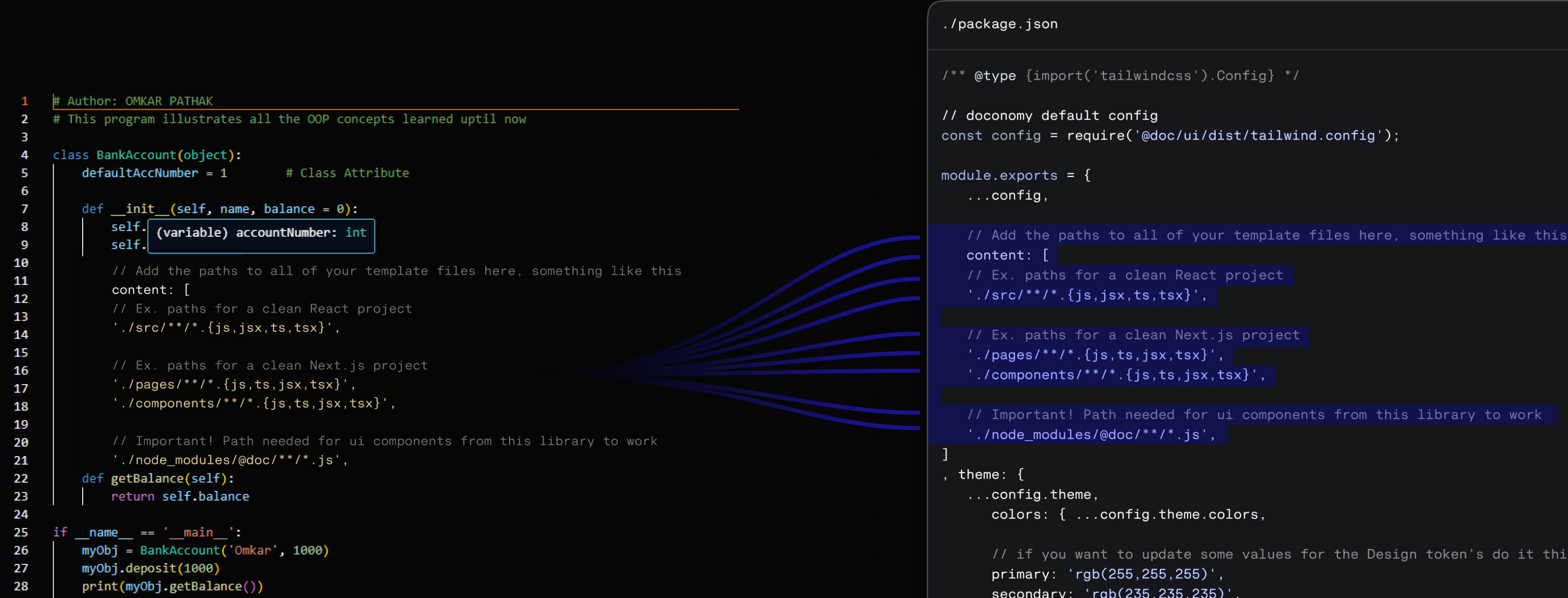Viewport: 1568px width, 598px height.
Task: Click the '# Author: OMKAR PATHAK' comment
Action: coord(133,101)
